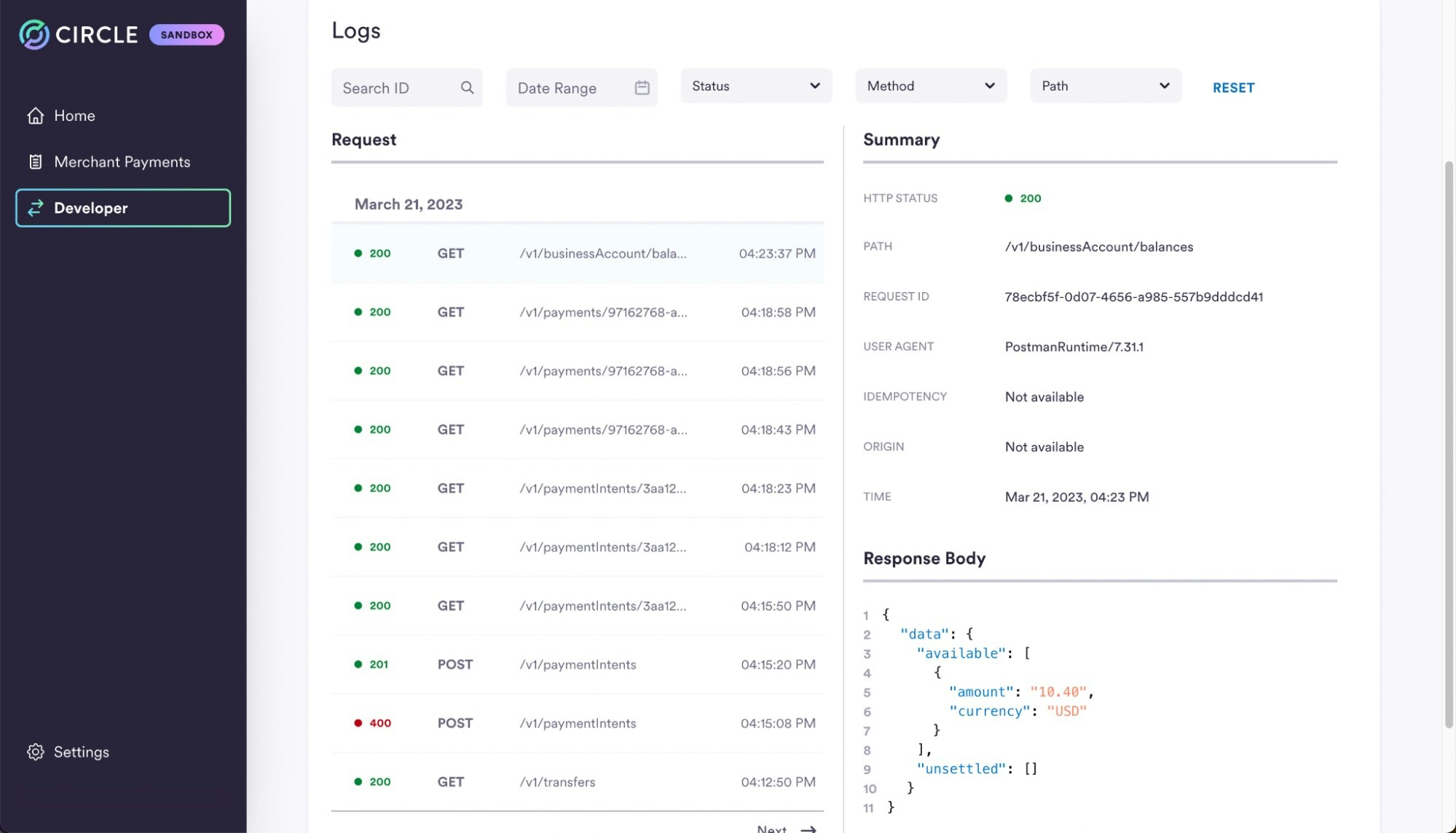1456x833 pixels.
Task: Expand the Path filter dropdown
Action: pyautogui.click(x=1105, y=86)
